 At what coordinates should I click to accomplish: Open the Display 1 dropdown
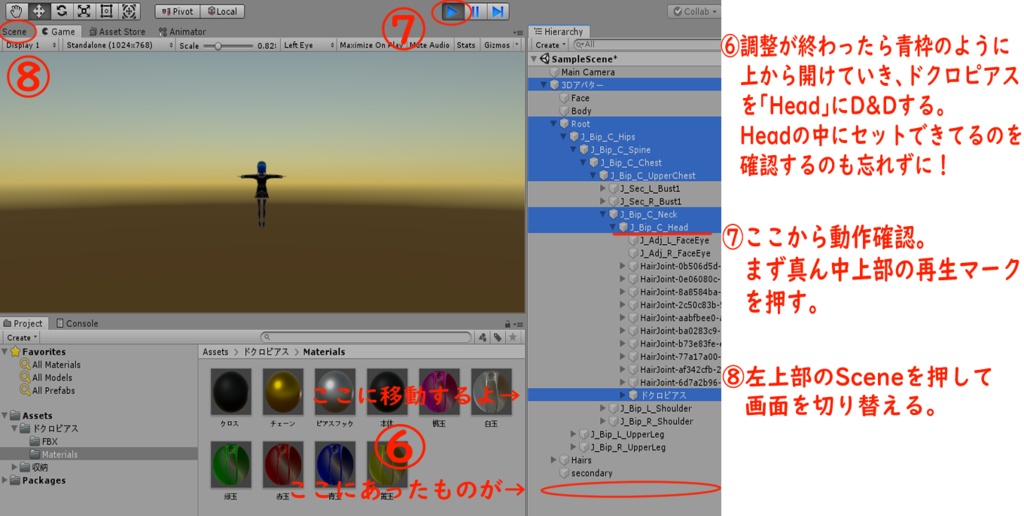click(x=31, y=45)
